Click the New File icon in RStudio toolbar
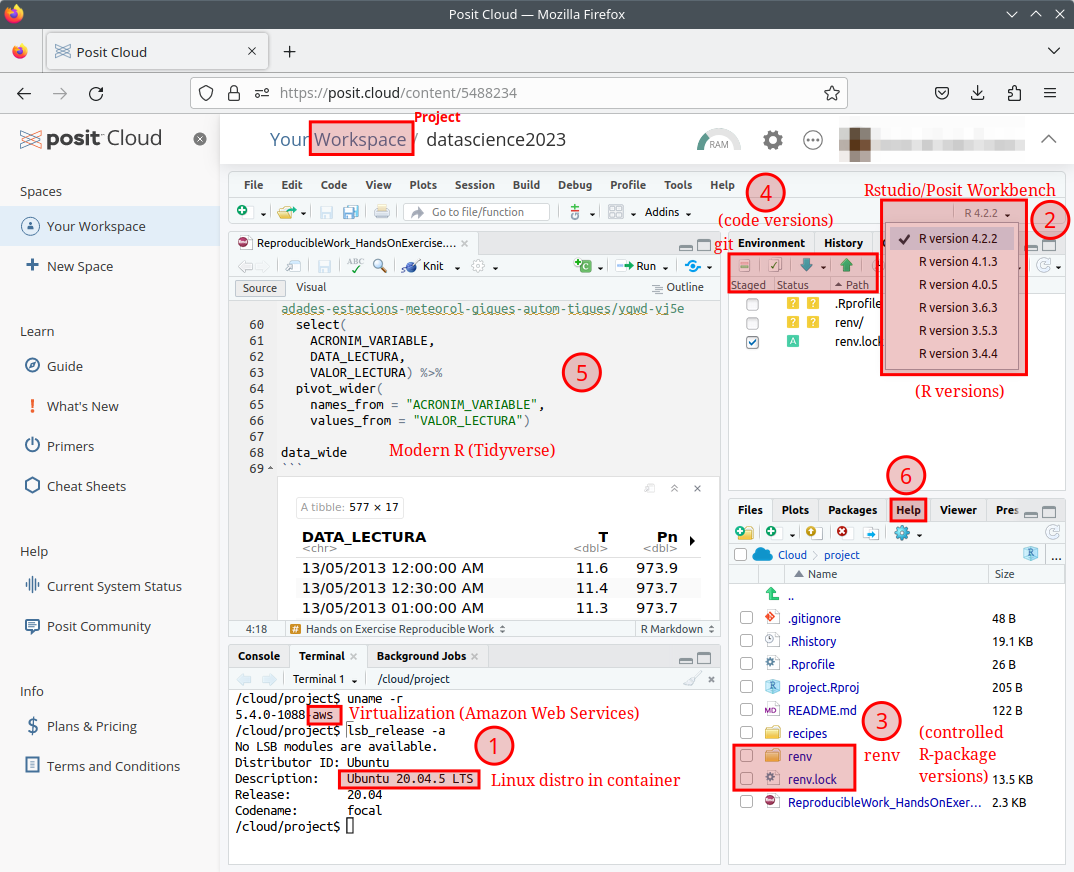1074x872 pixels. (x=242, y=212)
